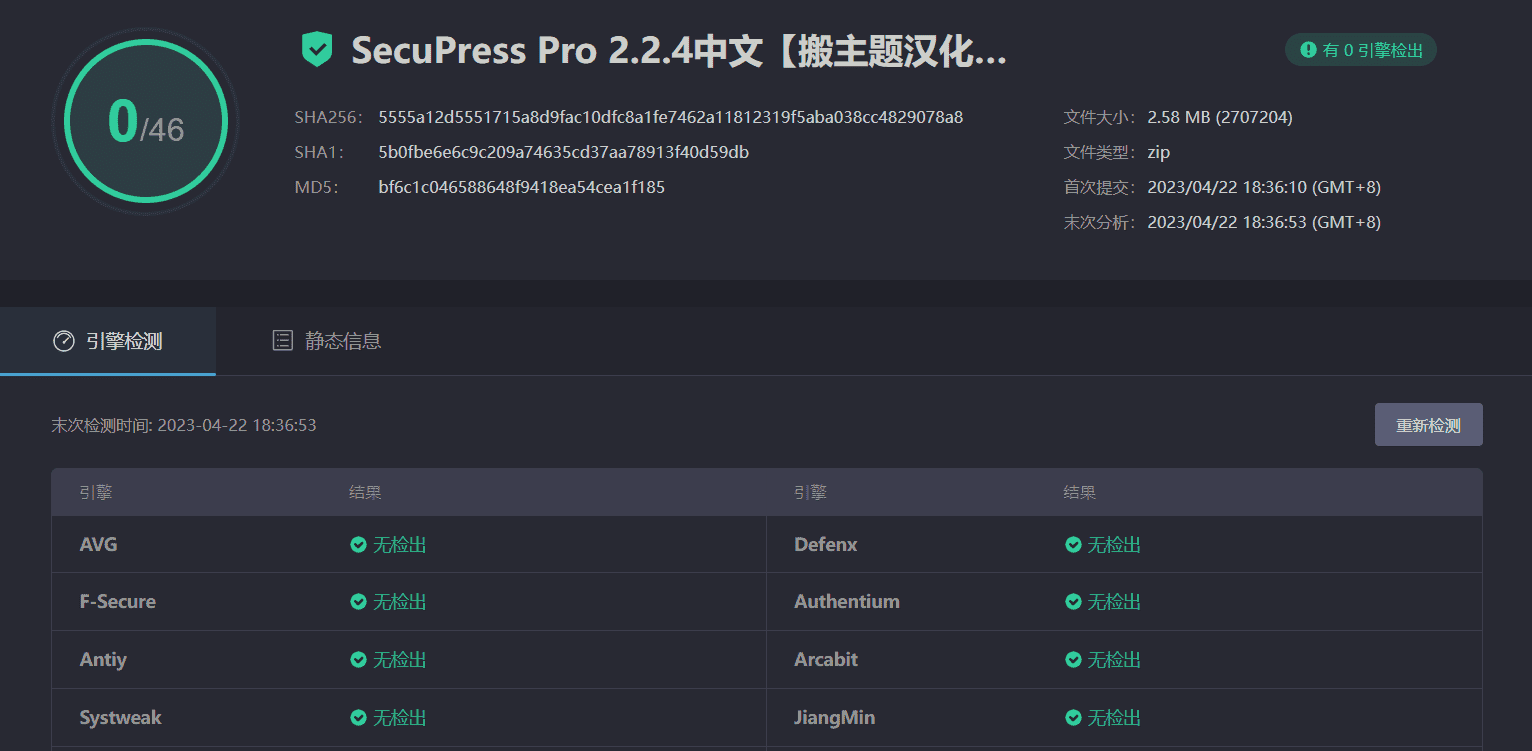Viewport: 1532px width, 751px height.
Task: Click the SHA256: label
Action: click(329, 117)
